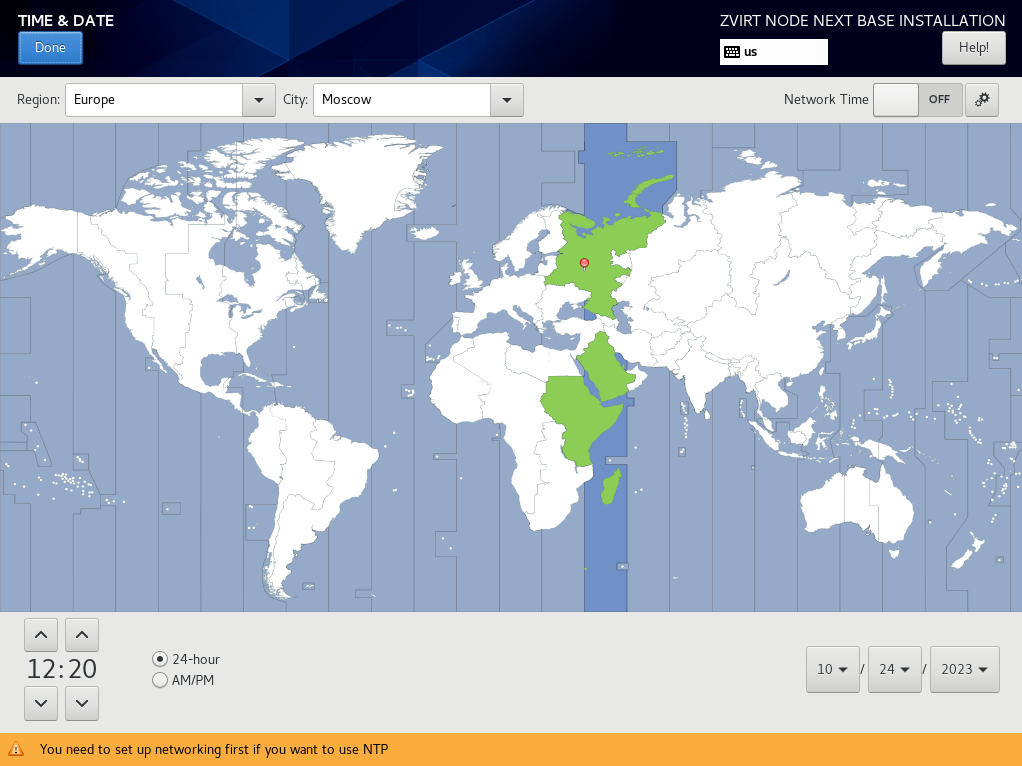Screen dimensions: 1022x766
Task: Open the Help! page
Action: coord(973,48)
